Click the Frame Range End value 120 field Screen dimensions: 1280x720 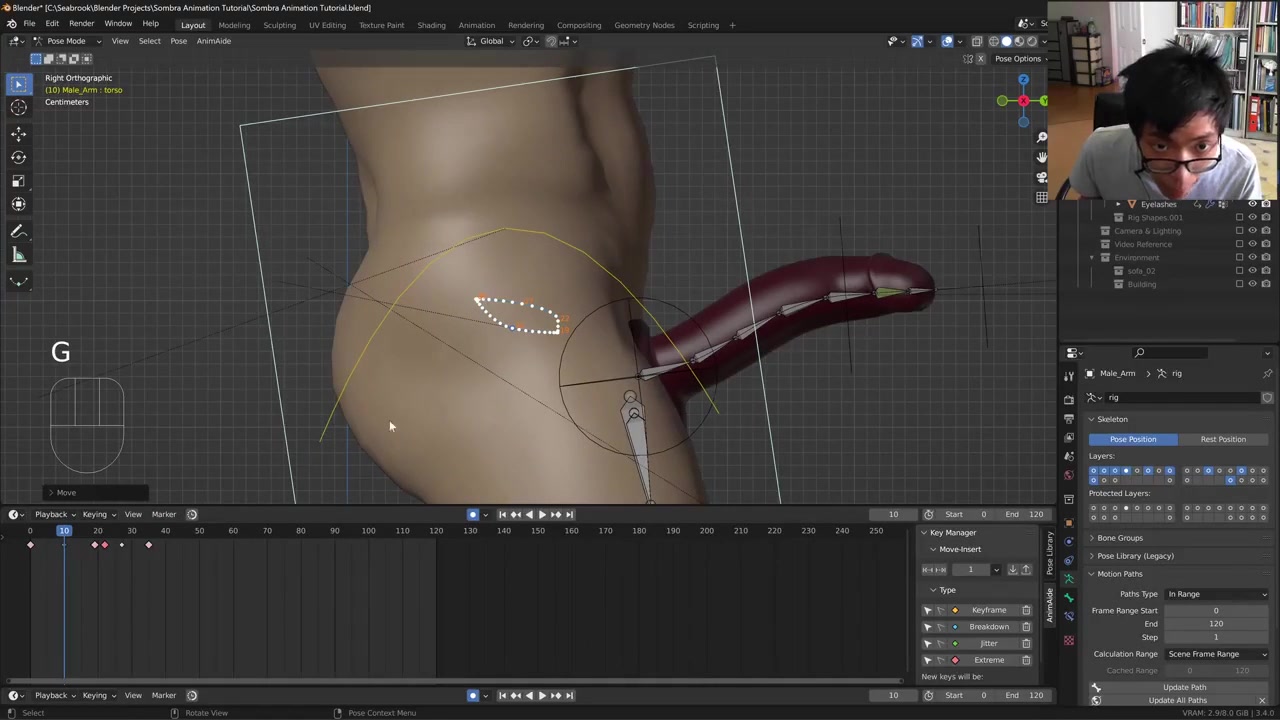[x=1215, y=624]
